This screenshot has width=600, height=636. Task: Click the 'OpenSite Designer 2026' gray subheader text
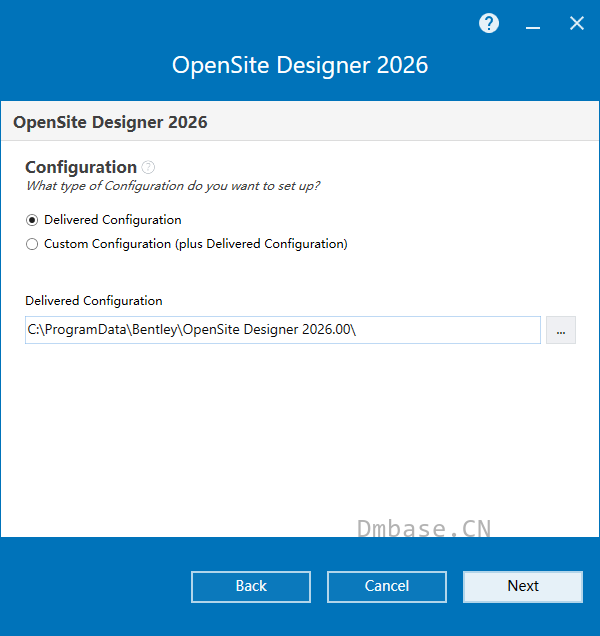[x=110, y=122]
